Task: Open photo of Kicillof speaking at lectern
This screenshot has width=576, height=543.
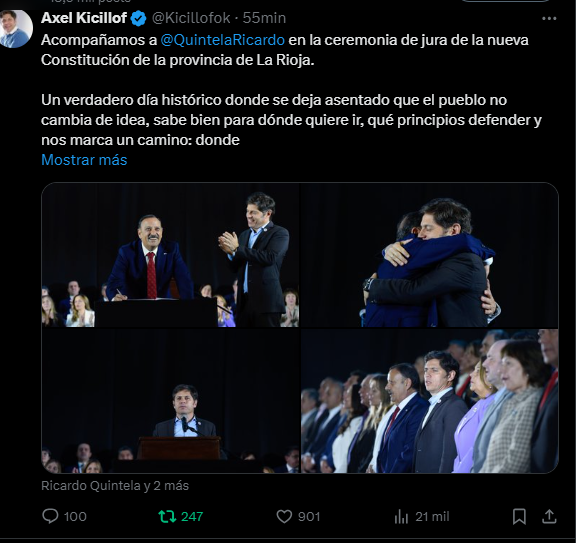Action: point(170,401)
